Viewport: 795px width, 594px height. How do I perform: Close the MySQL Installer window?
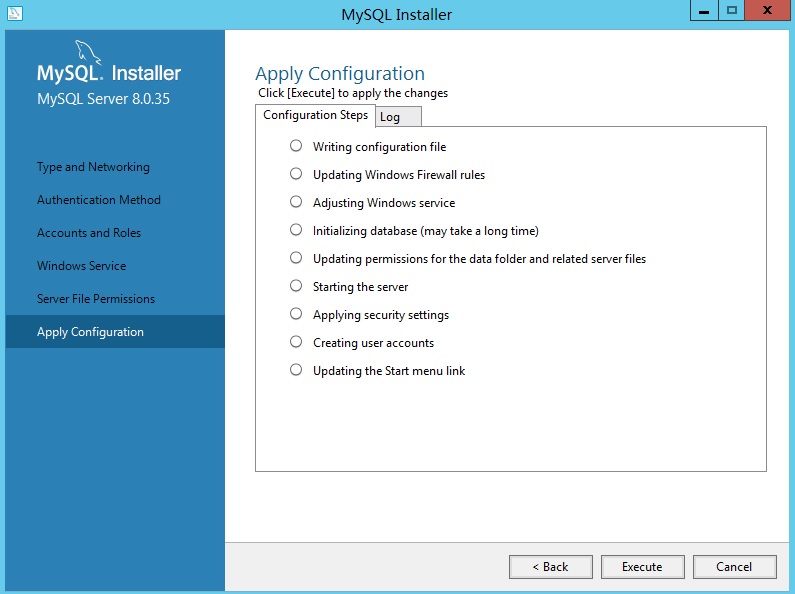[768, 11]
